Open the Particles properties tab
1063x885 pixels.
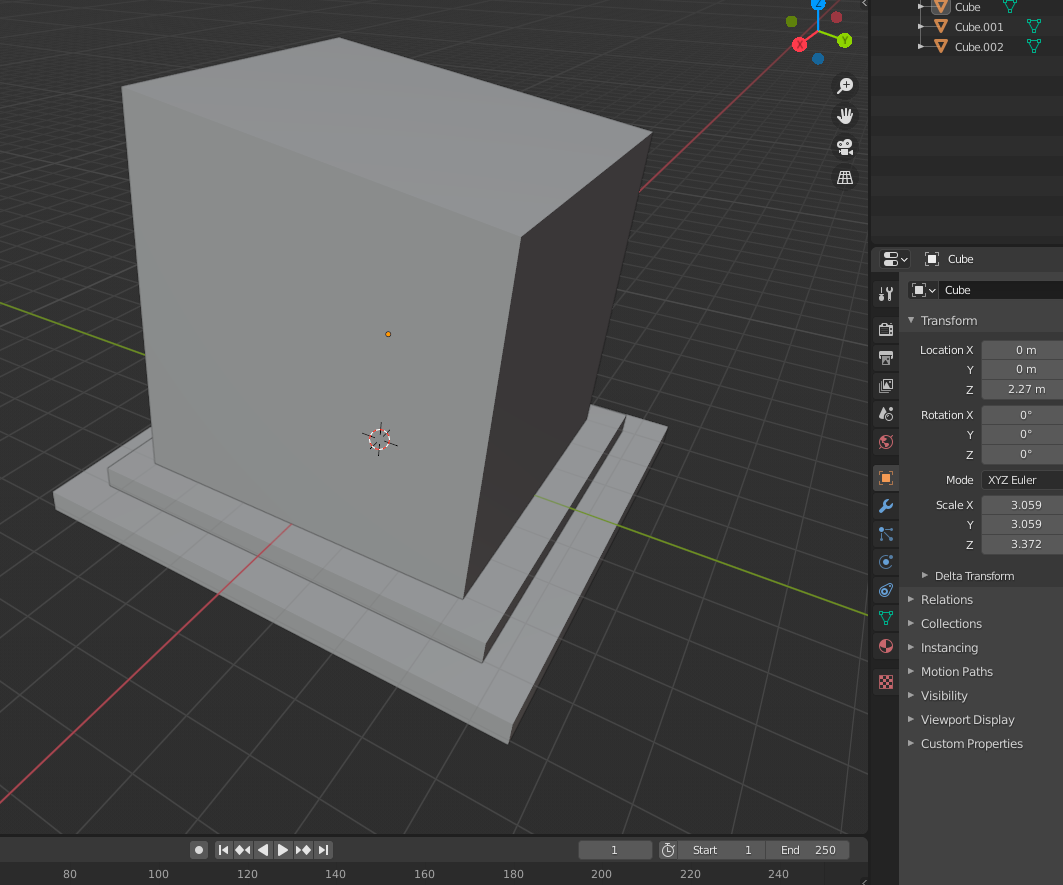tap(885, 534)
